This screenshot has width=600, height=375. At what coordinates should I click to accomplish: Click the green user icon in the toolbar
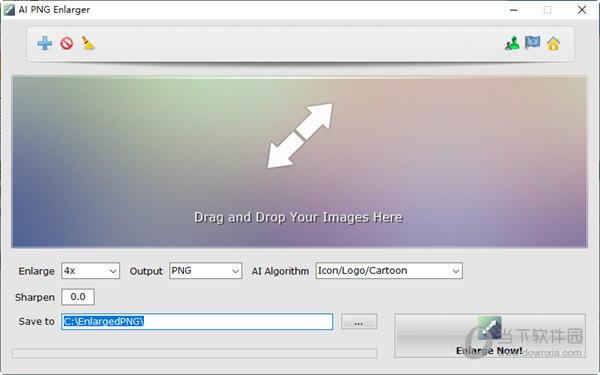tap(512, 43)
